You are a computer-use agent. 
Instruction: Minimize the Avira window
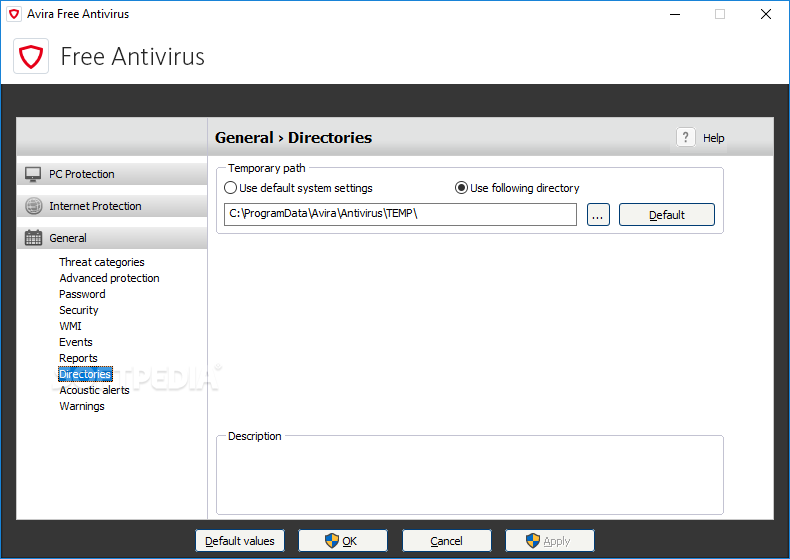pos(675,14)
